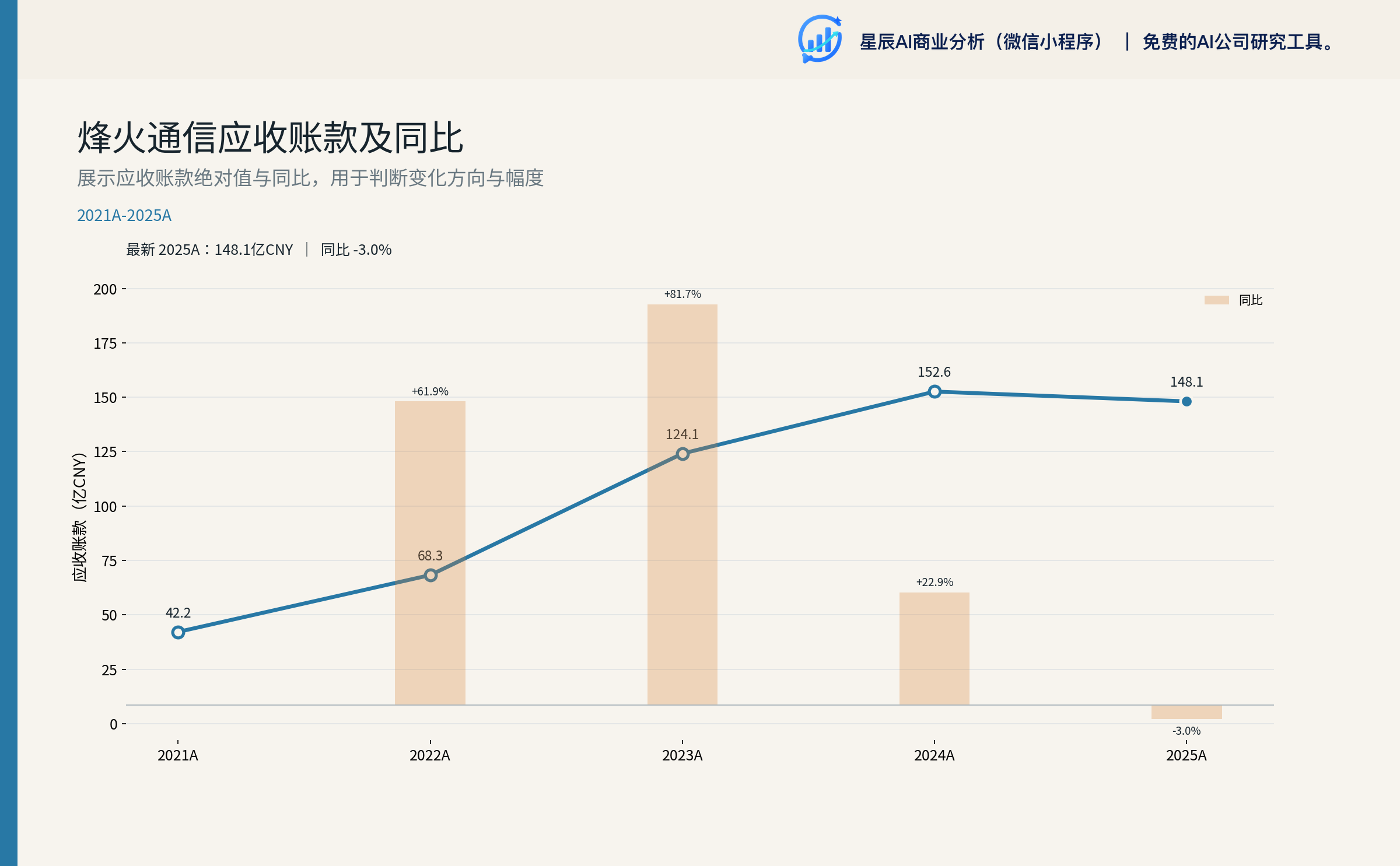Click the 最新 2025A：148.1亿CNY summary text
Screen dimensions: 1400x866
[x=209, y=250]
